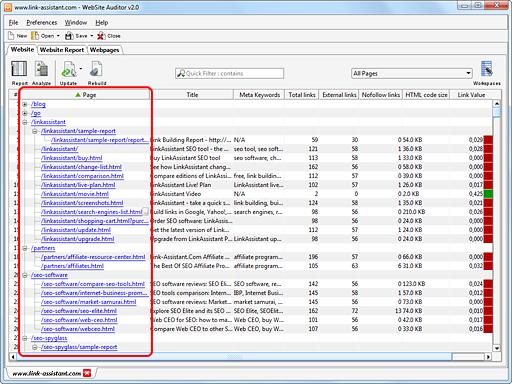Click the green Link Value bar for movie.html
This screenshot has height=384, width=512.
click(488, 194)
